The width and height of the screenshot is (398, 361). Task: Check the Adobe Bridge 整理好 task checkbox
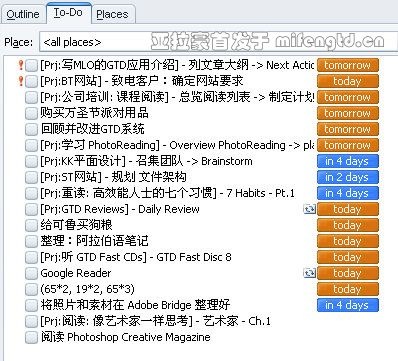click(31, 305)
